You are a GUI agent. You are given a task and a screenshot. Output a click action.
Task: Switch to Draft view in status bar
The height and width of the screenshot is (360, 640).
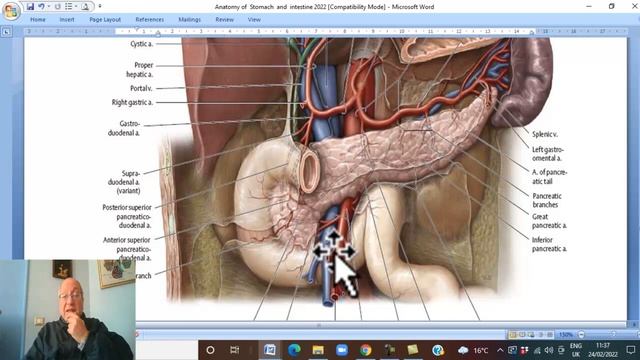pos(550,335)
